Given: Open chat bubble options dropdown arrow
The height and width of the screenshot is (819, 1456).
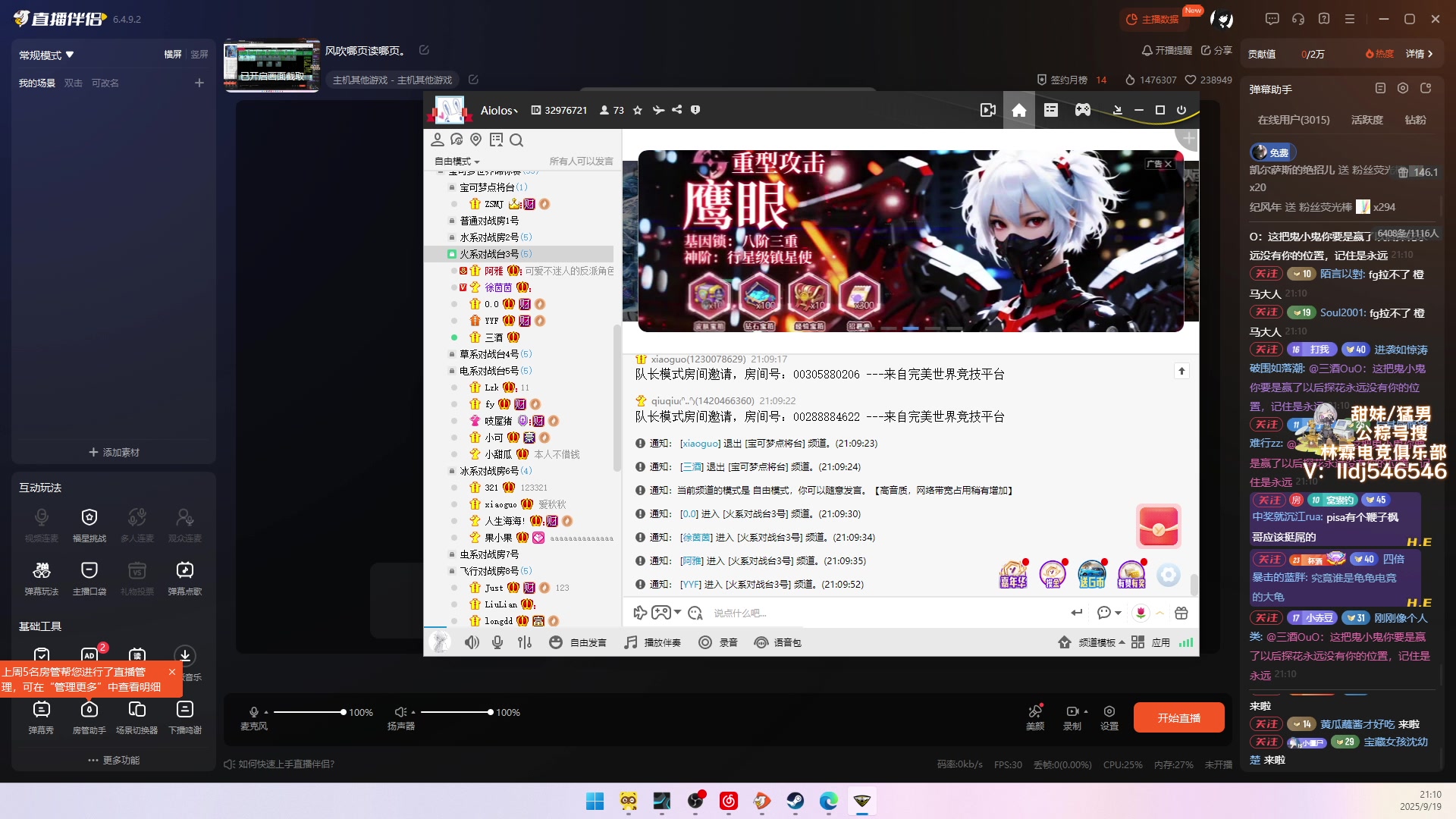Looking at the screenshot, I should pos(1119,613).
